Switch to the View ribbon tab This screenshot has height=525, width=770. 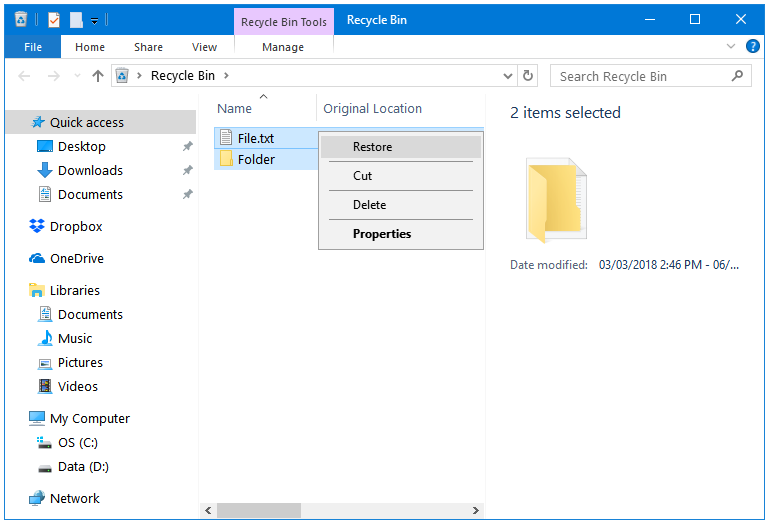[x=204, y=47]
